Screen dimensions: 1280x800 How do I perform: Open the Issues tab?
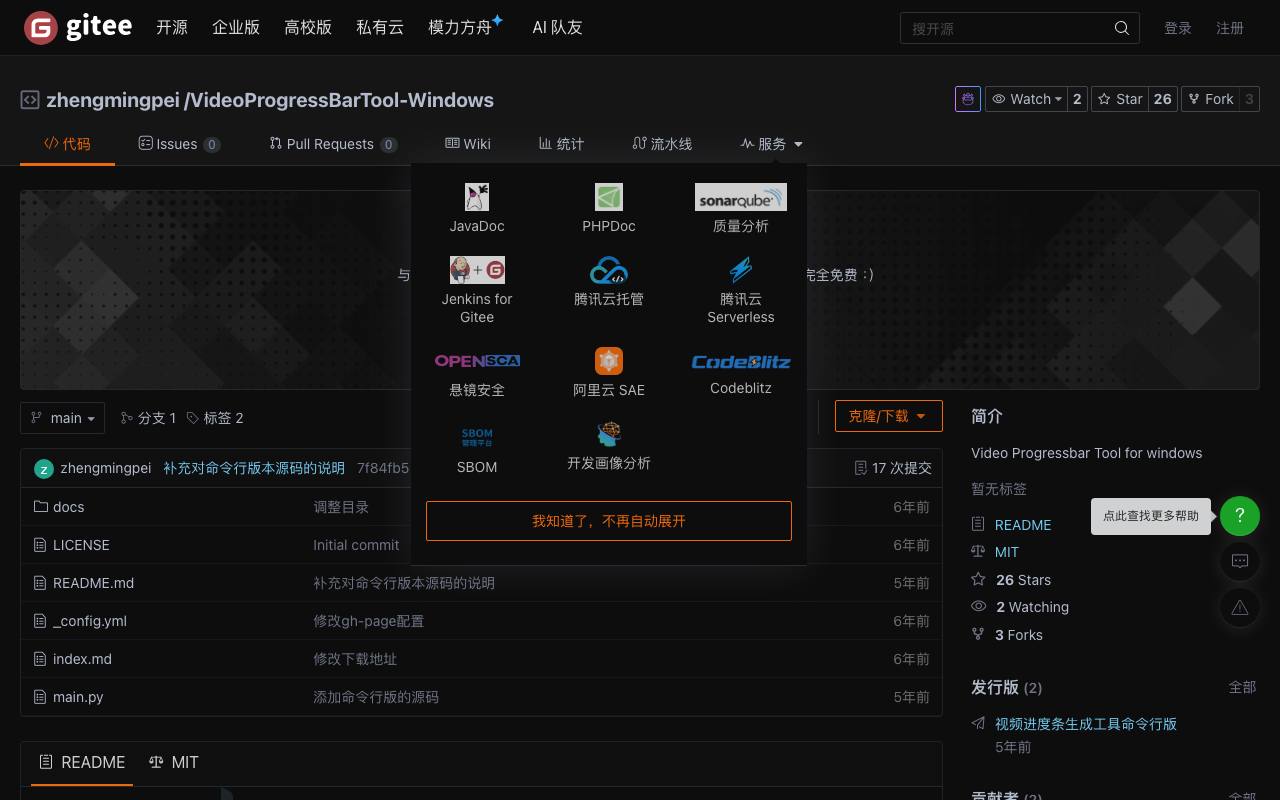[x=179, y=144]
